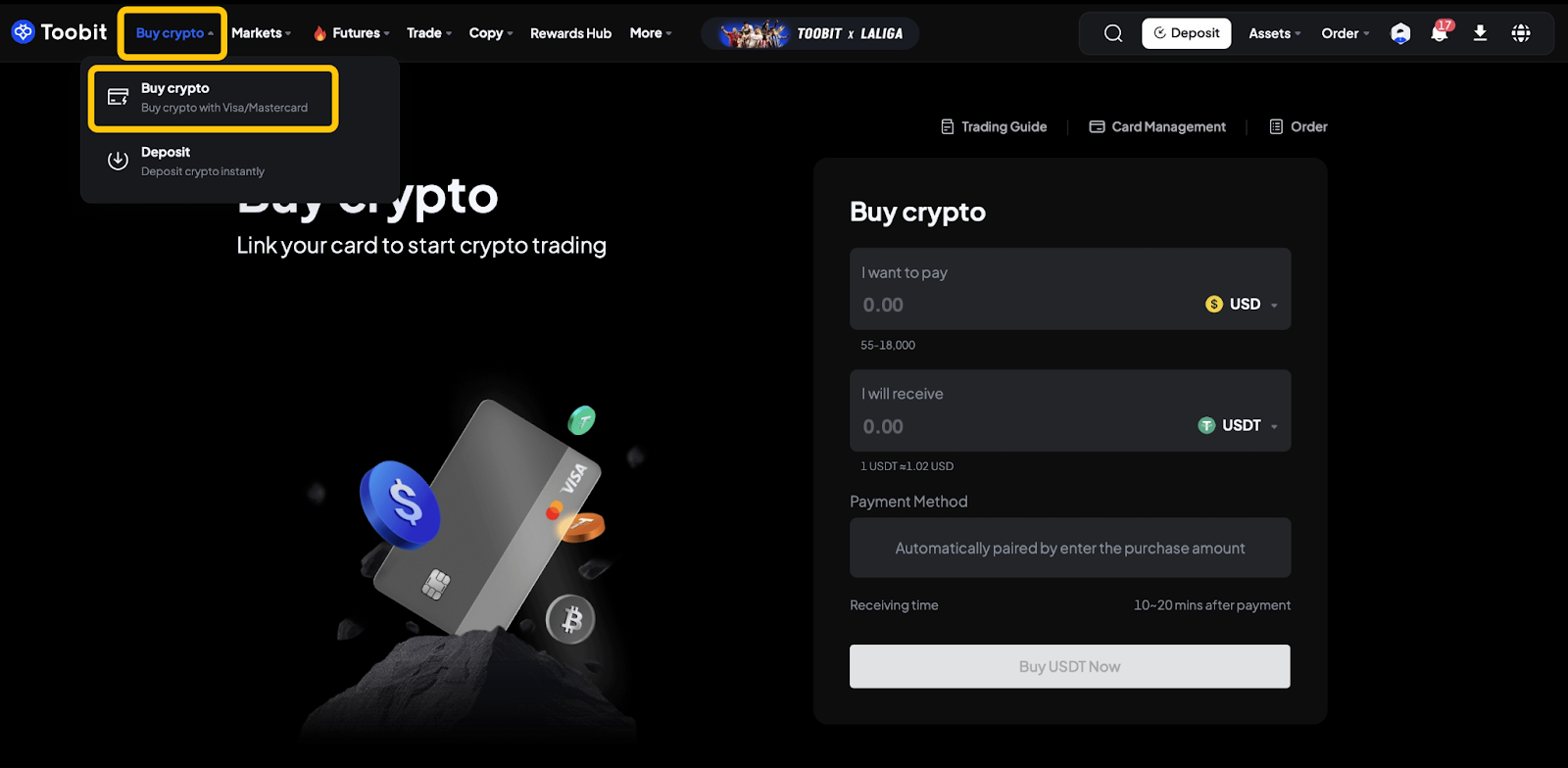1568x768 pixels.
Task: Open the Markets menu
Action: click(x=262, y=33)
